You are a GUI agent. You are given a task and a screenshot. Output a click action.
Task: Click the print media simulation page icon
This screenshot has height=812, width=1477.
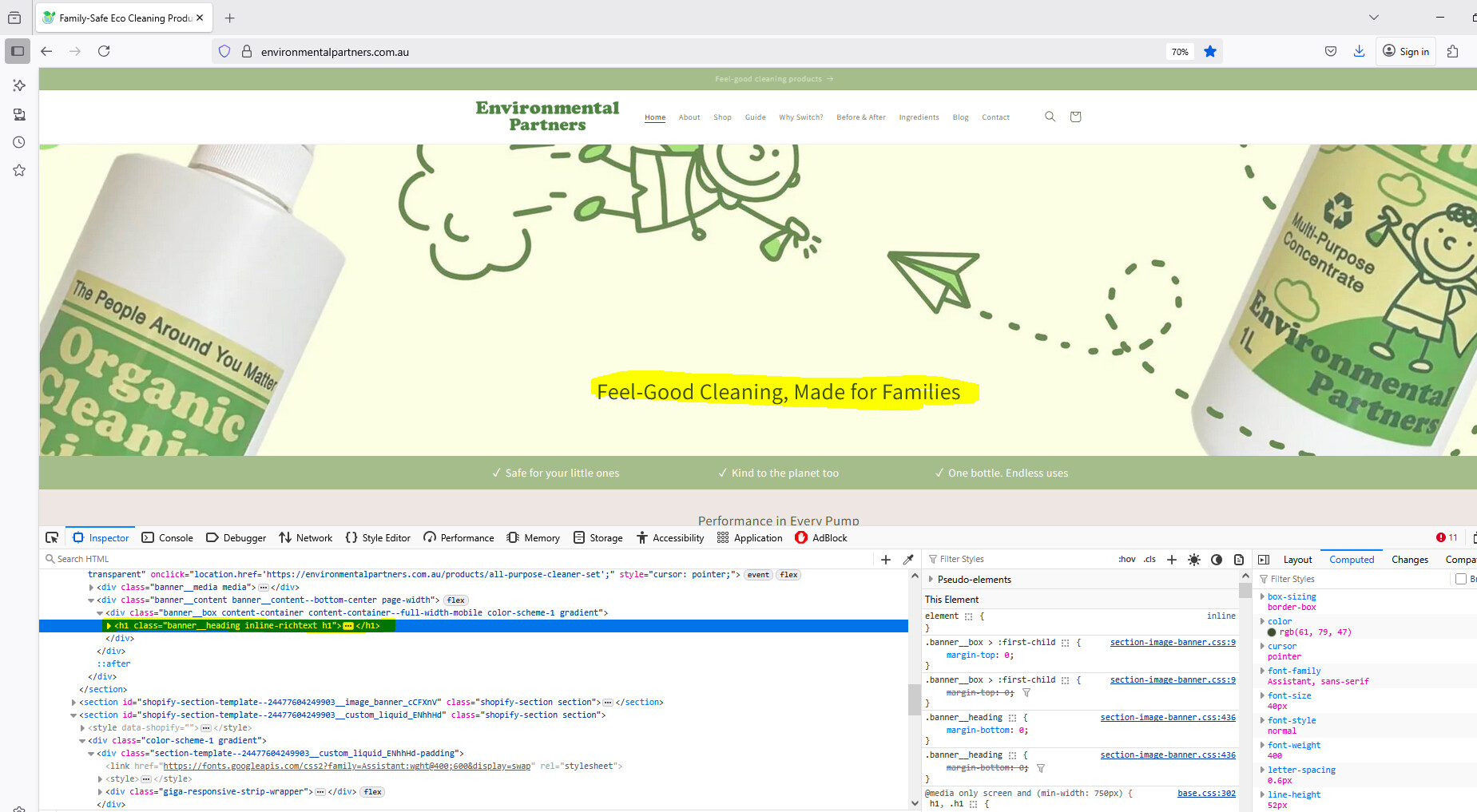coord(1239,560)
